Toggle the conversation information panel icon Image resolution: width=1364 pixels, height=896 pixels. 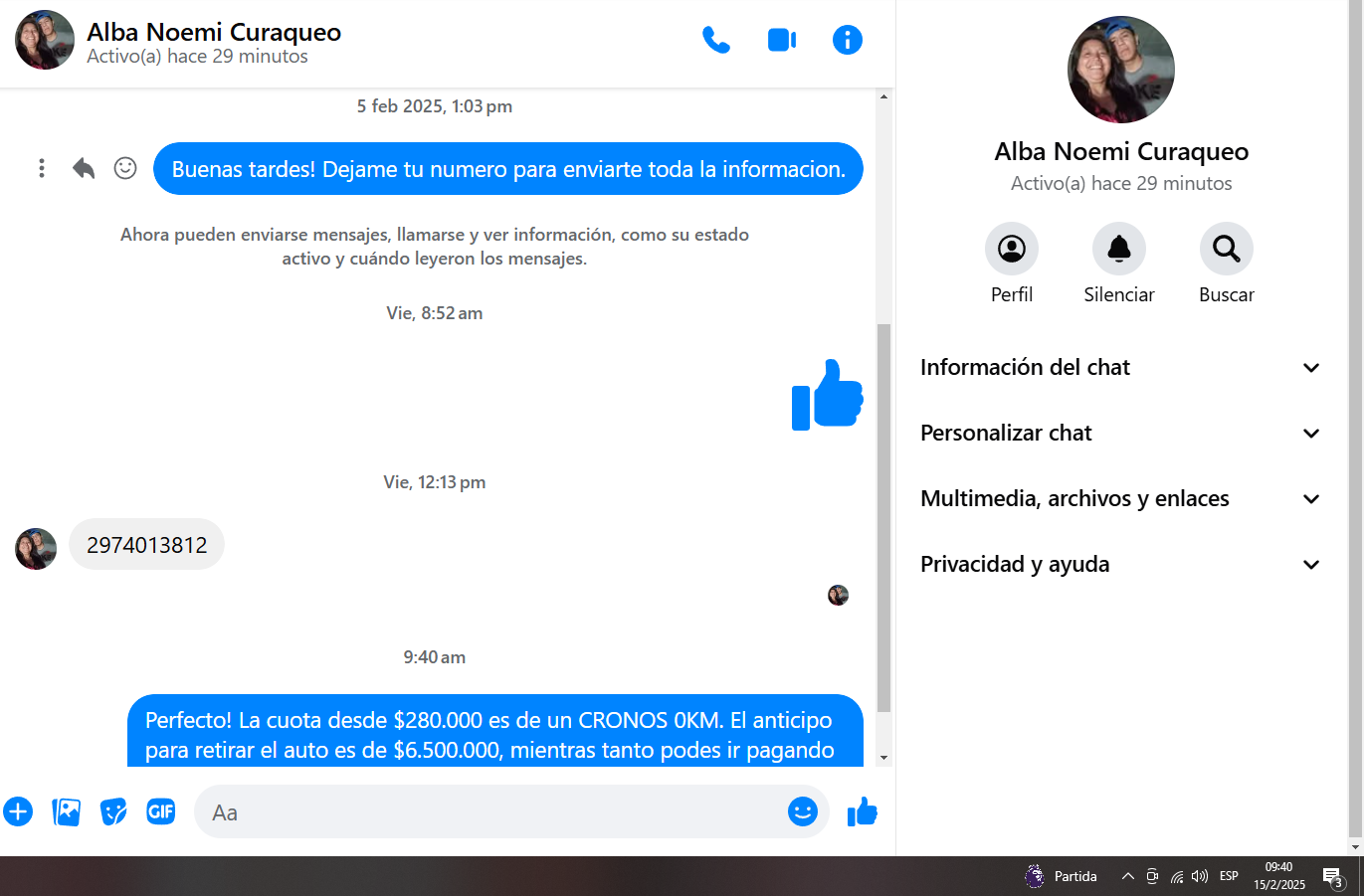point(848,40)
